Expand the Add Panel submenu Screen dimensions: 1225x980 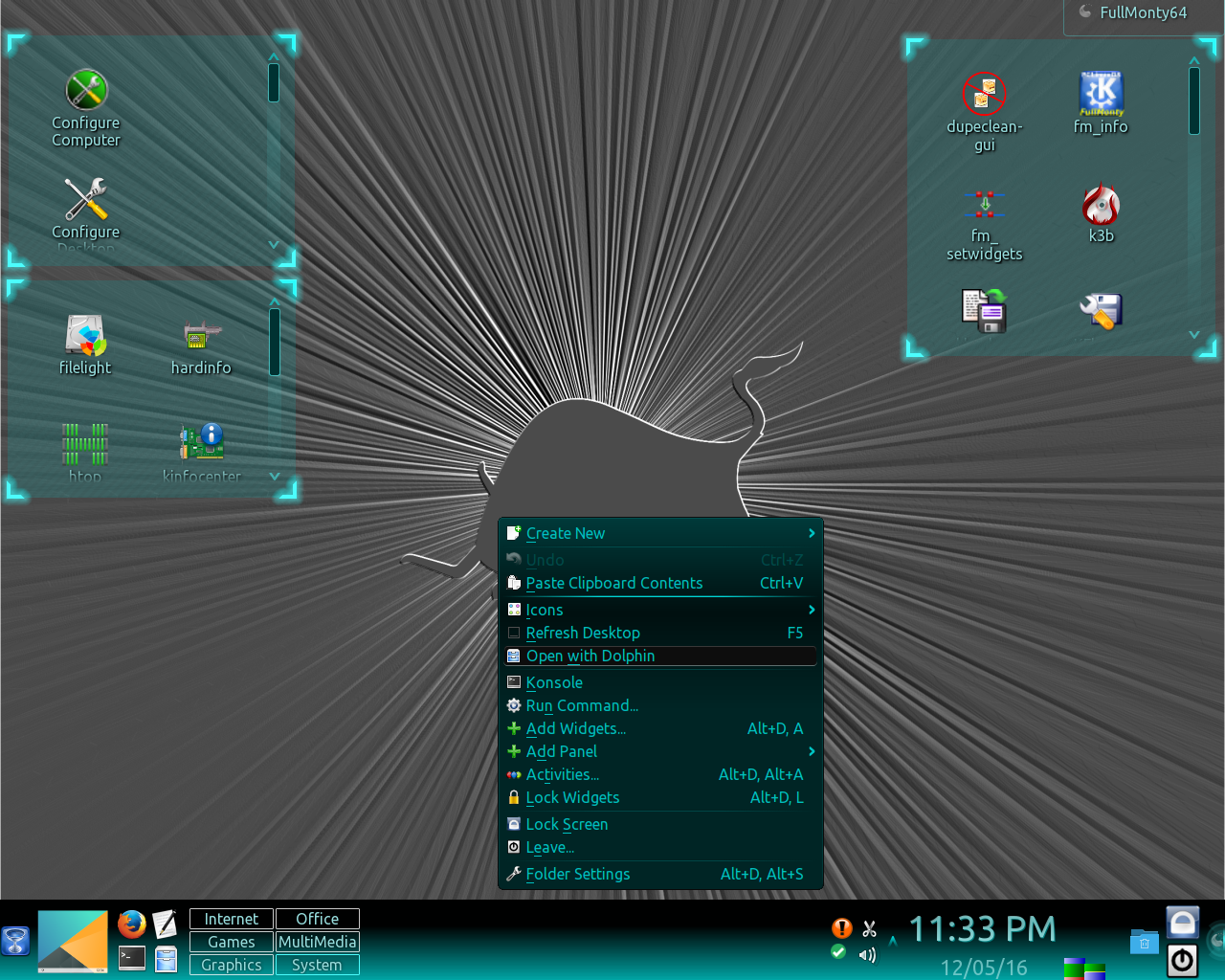tap(660, 751)
